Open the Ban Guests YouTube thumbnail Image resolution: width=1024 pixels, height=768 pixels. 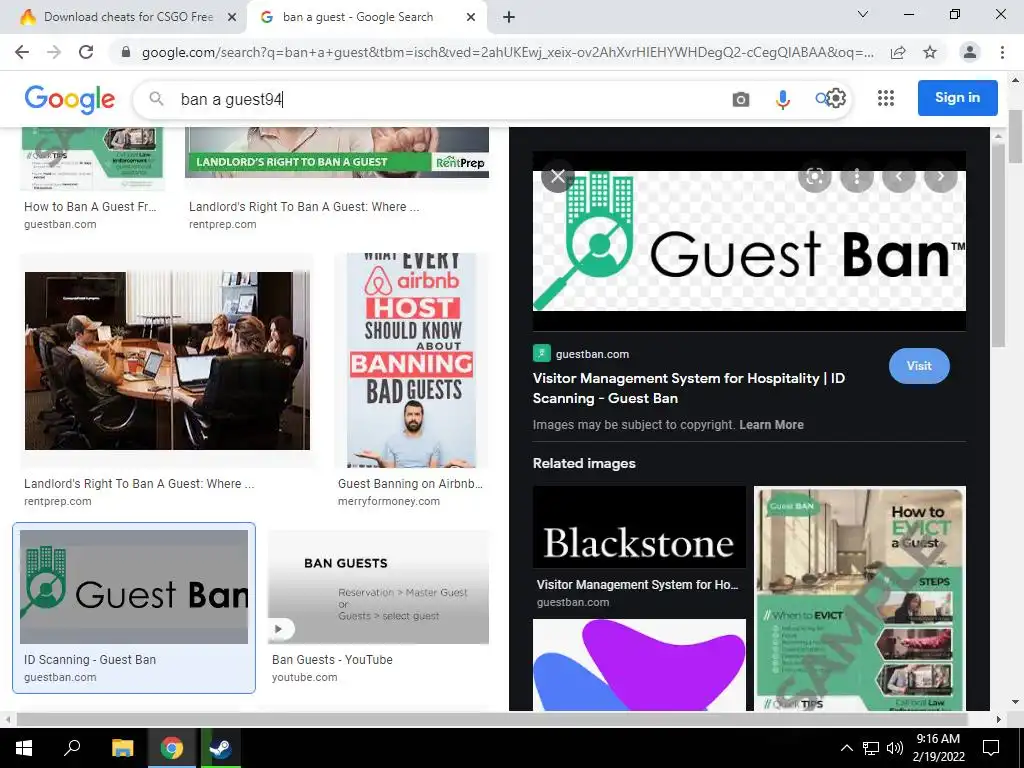click(x=378, y=586)
